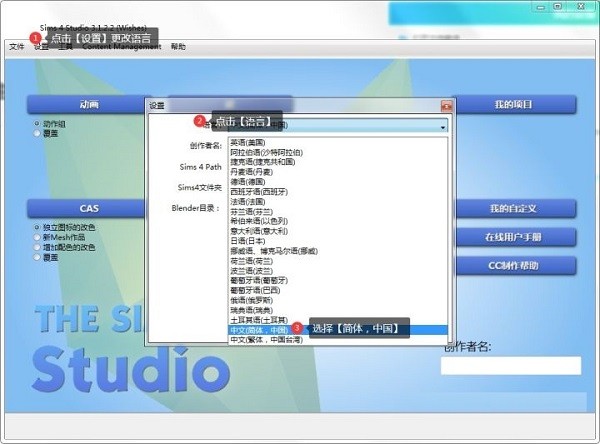The image size is (600, 444).
Task: Open 我的项目
Action: [x=514, y=104]
